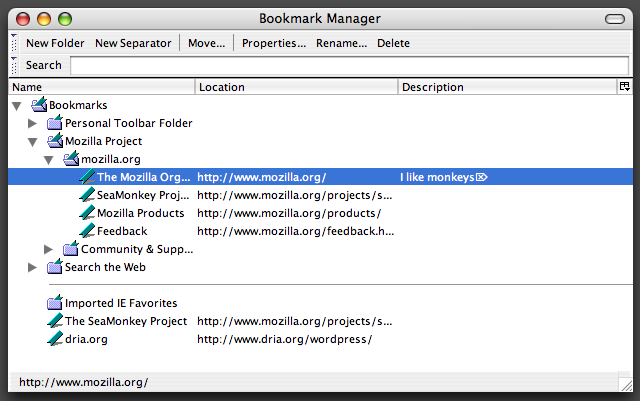
Task: Select the Bookmarks row label
Action: pyautogui.click(x=78, y=105)
